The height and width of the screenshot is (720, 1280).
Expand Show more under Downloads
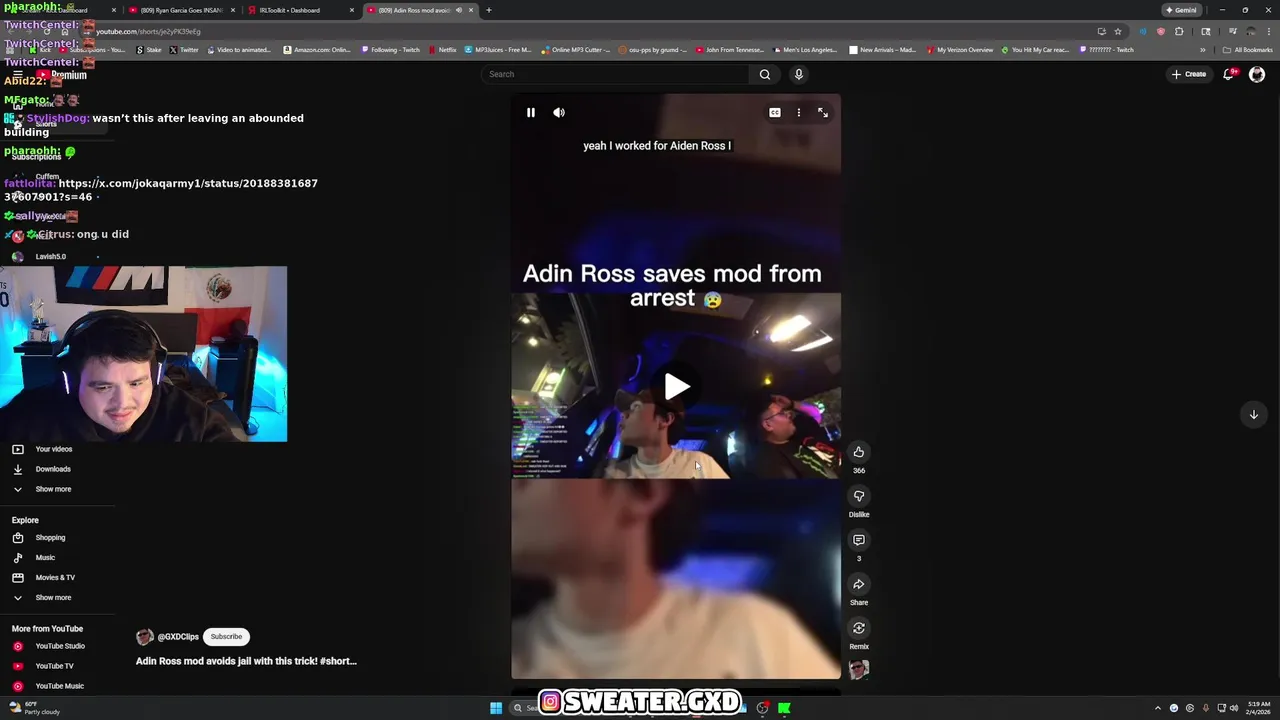point(53,489)
